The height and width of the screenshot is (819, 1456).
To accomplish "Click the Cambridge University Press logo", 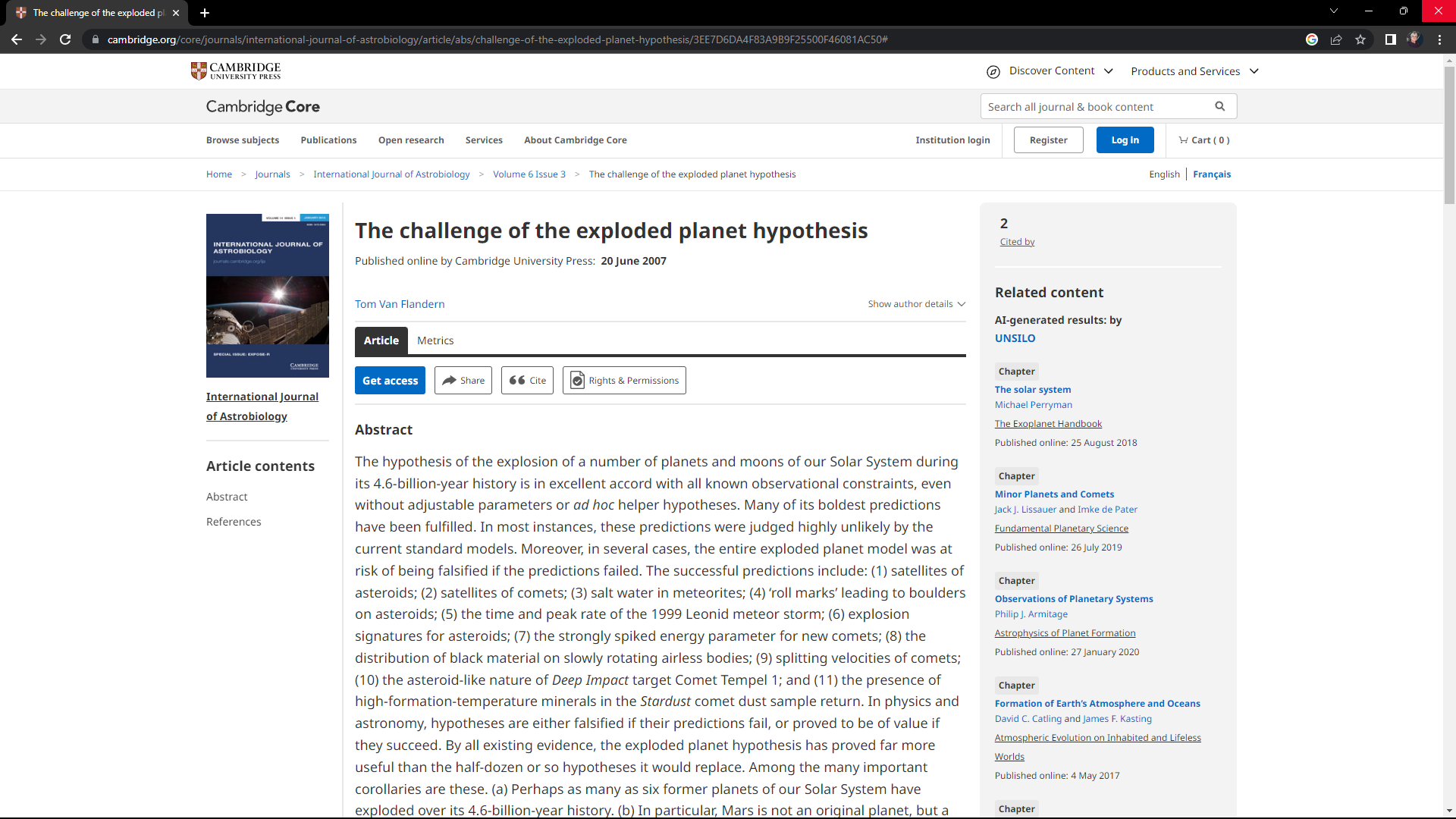I will pos(236,71).
